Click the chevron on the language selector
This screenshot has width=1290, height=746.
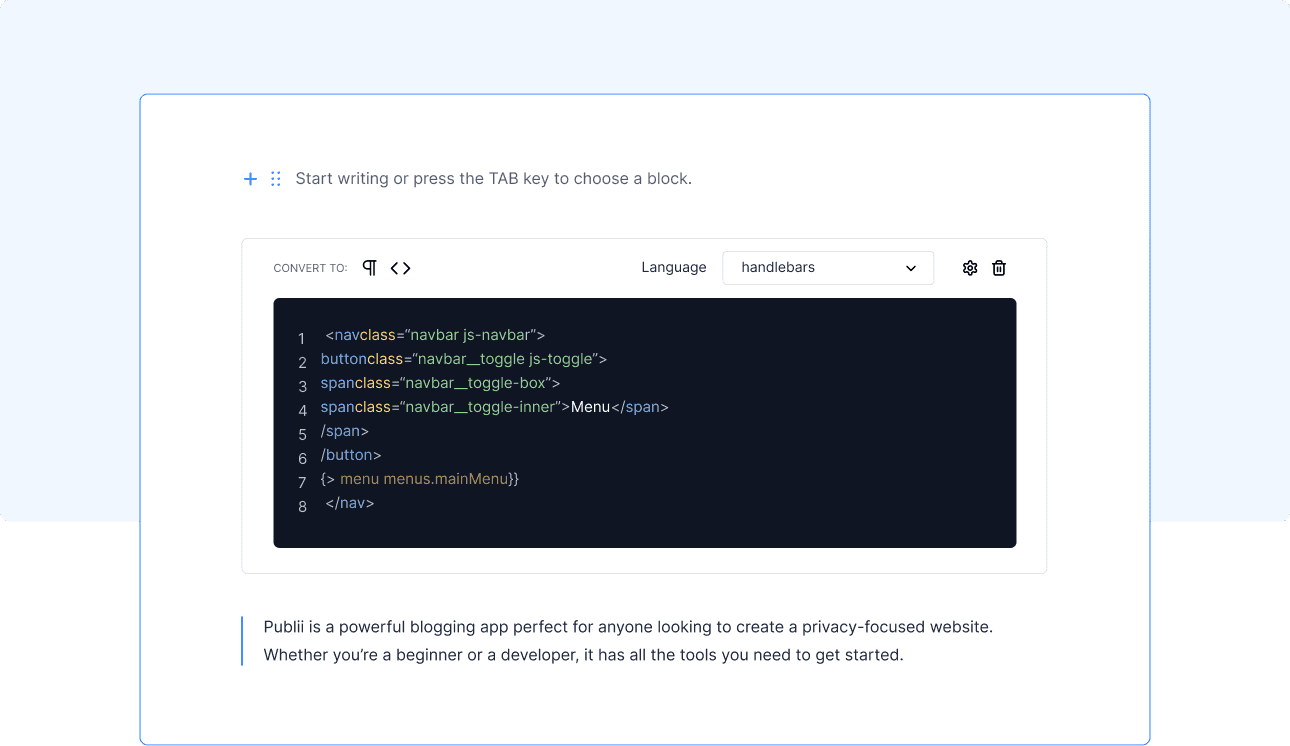[x=910, y=268]
